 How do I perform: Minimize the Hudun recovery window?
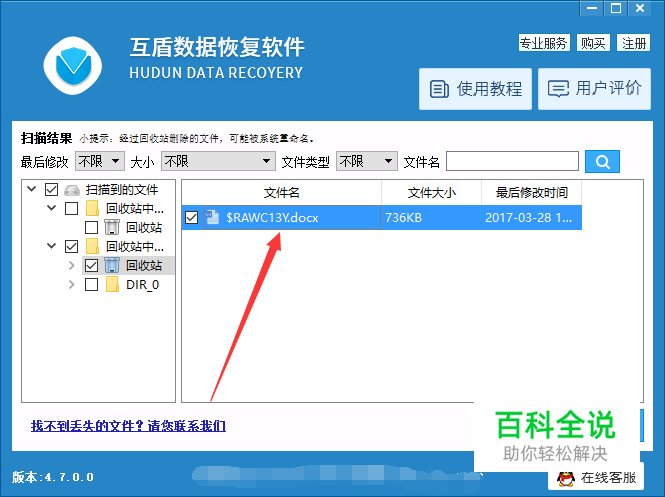click(x=592, y=8)
